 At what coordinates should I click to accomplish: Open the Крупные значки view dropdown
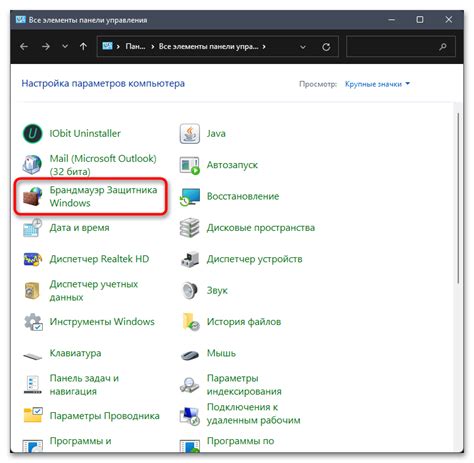(377, 84)
